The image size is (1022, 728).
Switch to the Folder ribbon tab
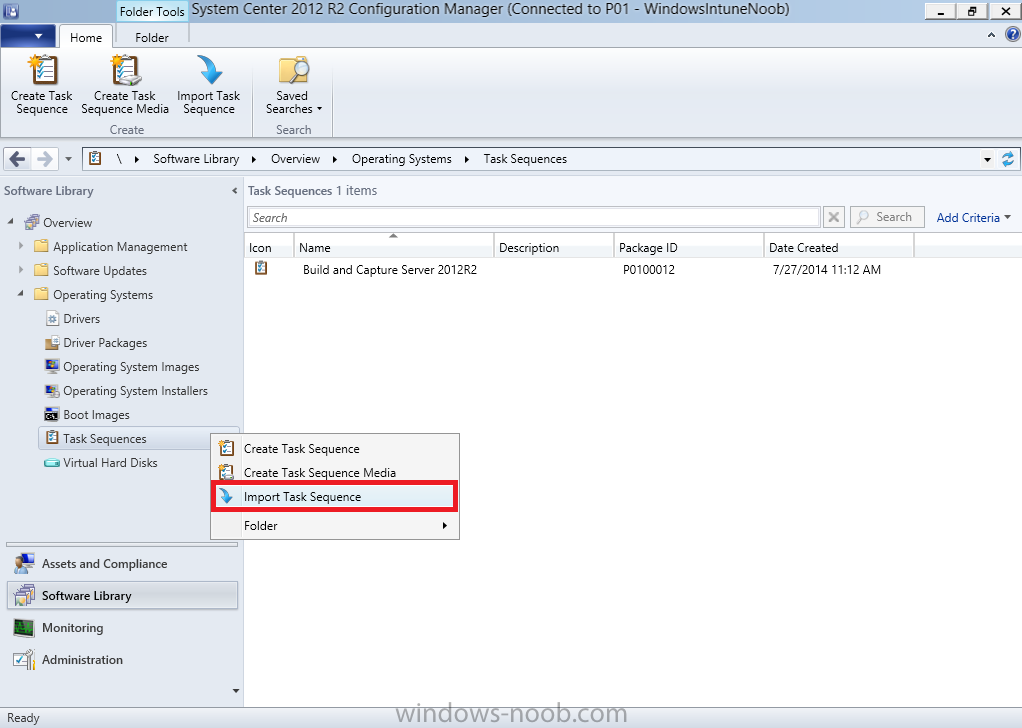152,37
